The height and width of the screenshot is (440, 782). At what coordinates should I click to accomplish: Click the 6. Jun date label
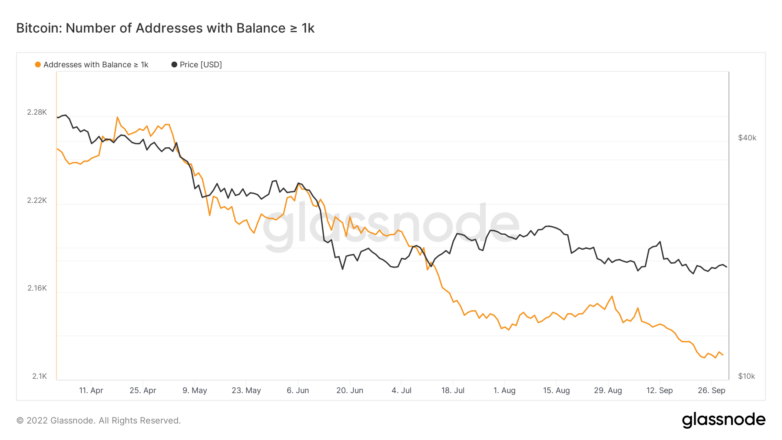(x=298, y=390)
